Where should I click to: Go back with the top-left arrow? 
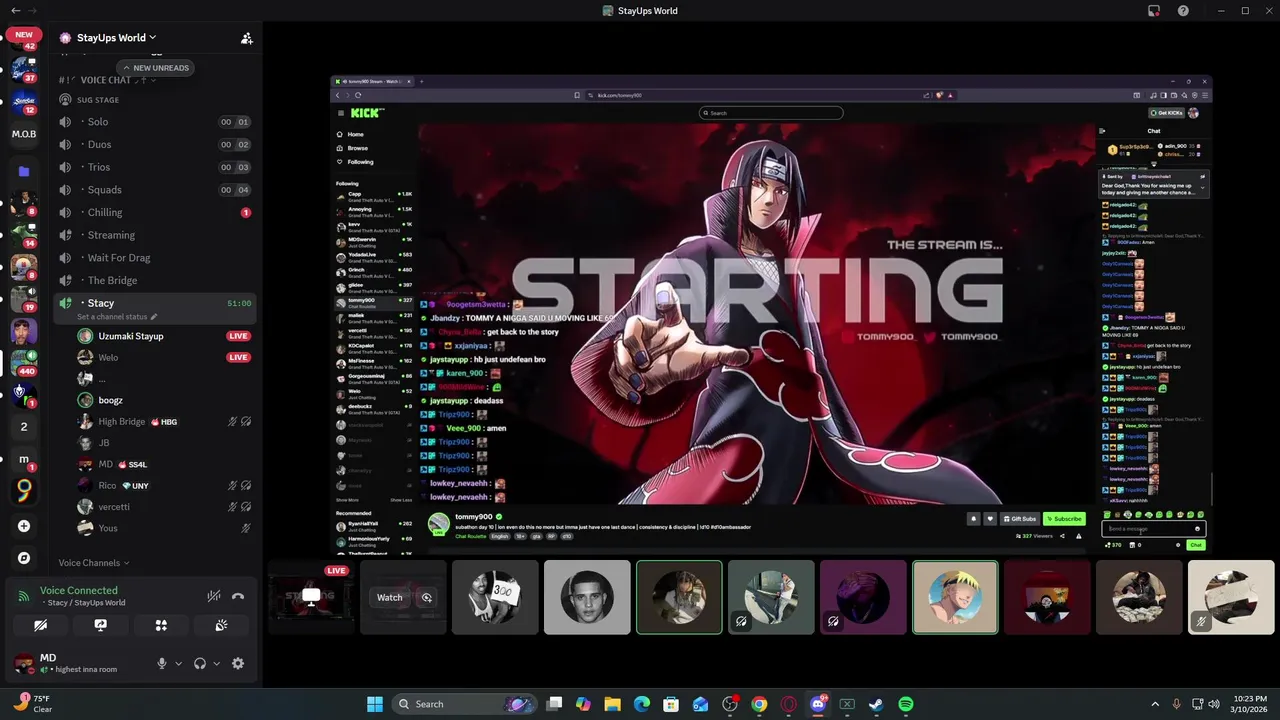click(15, 11)
